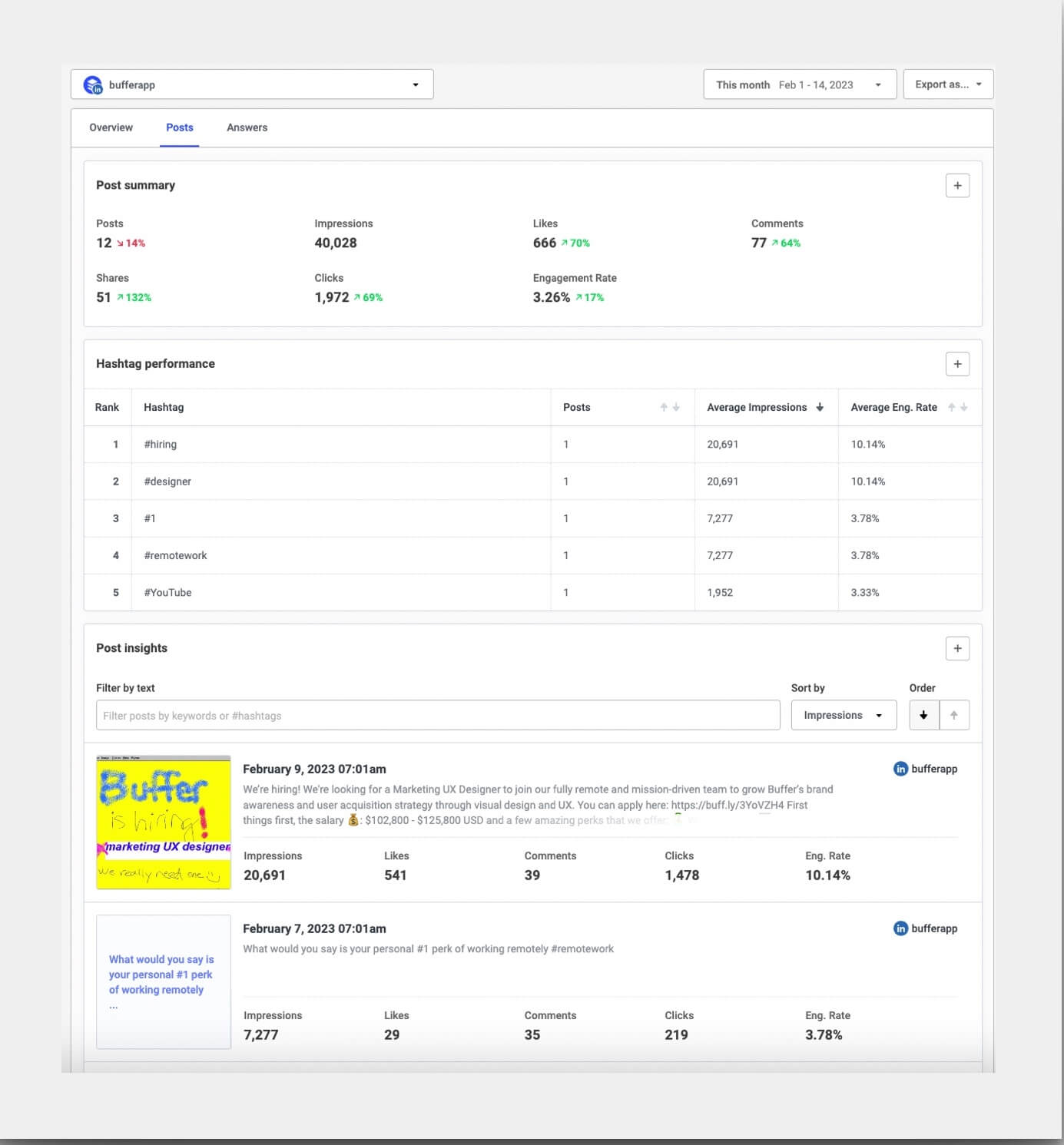Click the 132% shares increase indicator
This screenshot has width=1064, height=1145.
pyautogui.click(x=134, y=297)
